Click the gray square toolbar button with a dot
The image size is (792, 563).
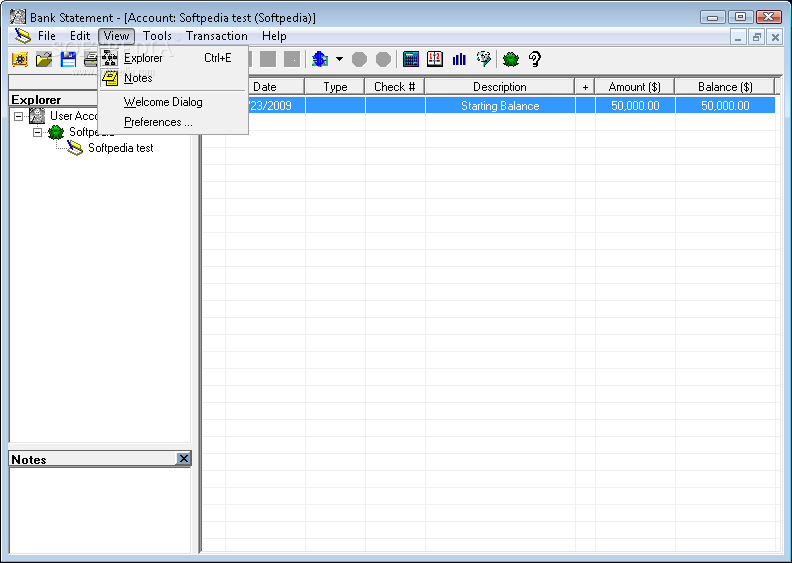[292, 60]
